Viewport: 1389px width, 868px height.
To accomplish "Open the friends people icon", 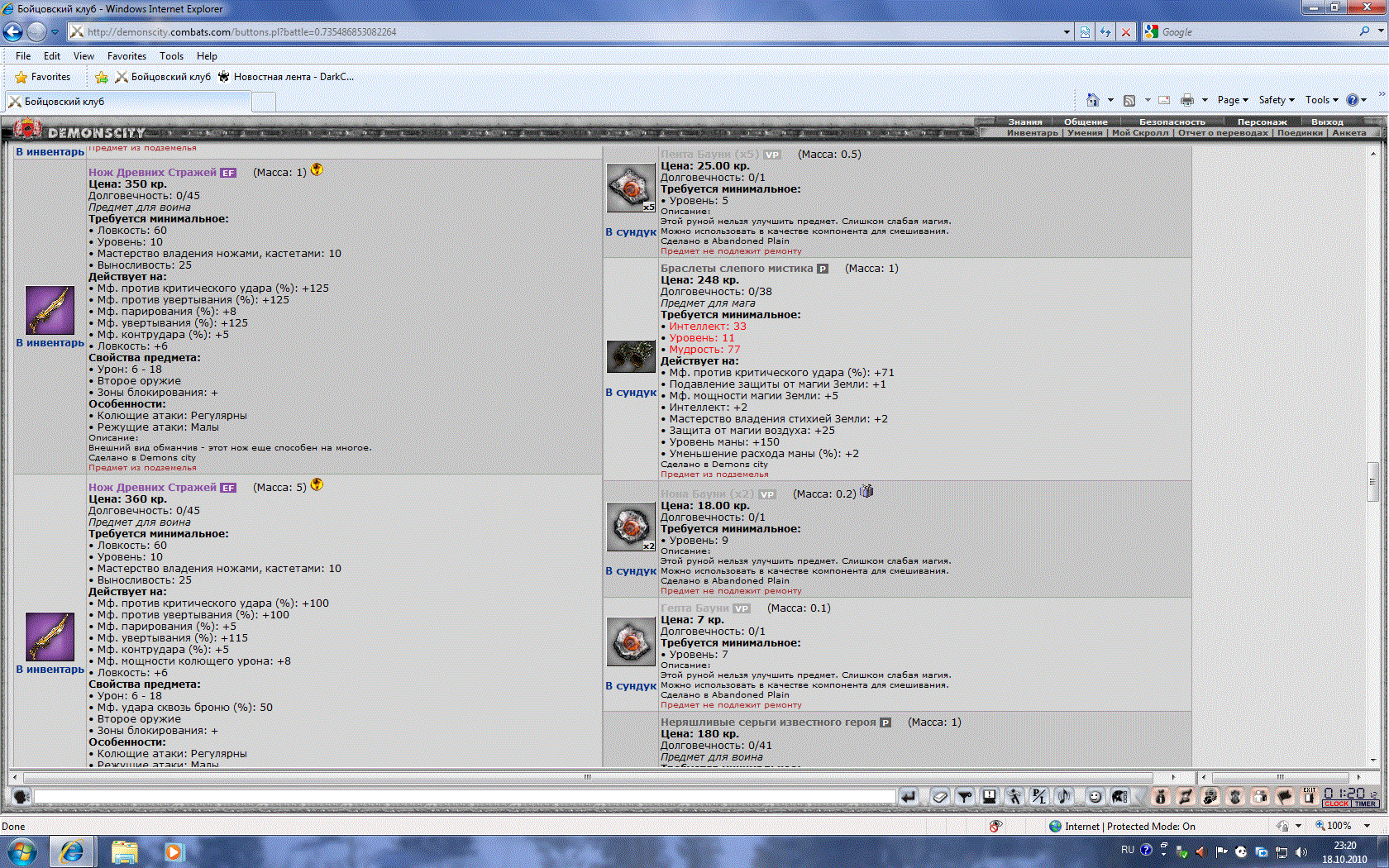I will tap(1260, 796).
